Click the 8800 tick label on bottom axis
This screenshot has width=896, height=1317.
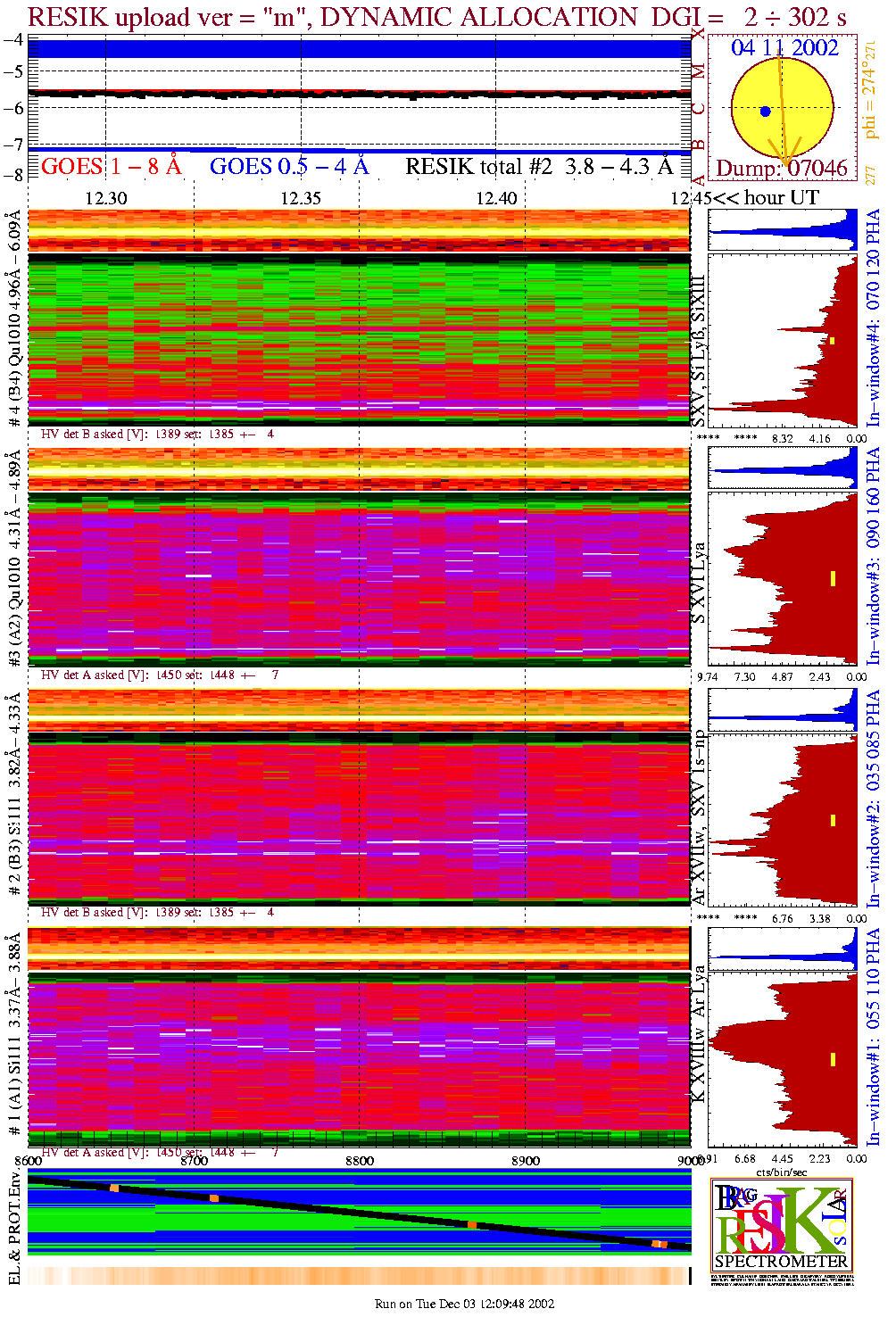click(360, 1161)
